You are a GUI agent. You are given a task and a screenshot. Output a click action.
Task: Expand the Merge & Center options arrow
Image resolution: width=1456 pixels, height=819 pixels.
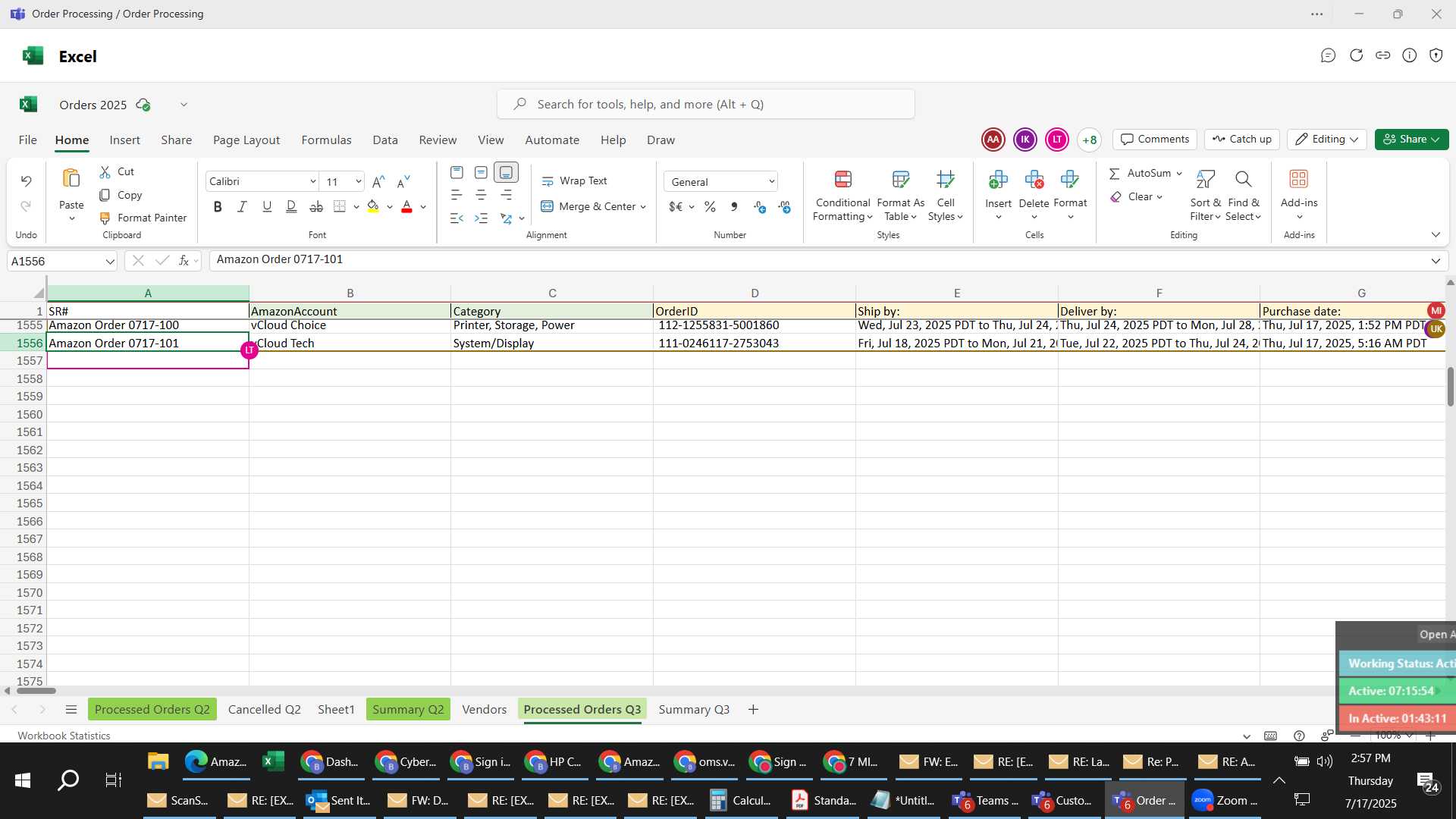tap(643, 206)
